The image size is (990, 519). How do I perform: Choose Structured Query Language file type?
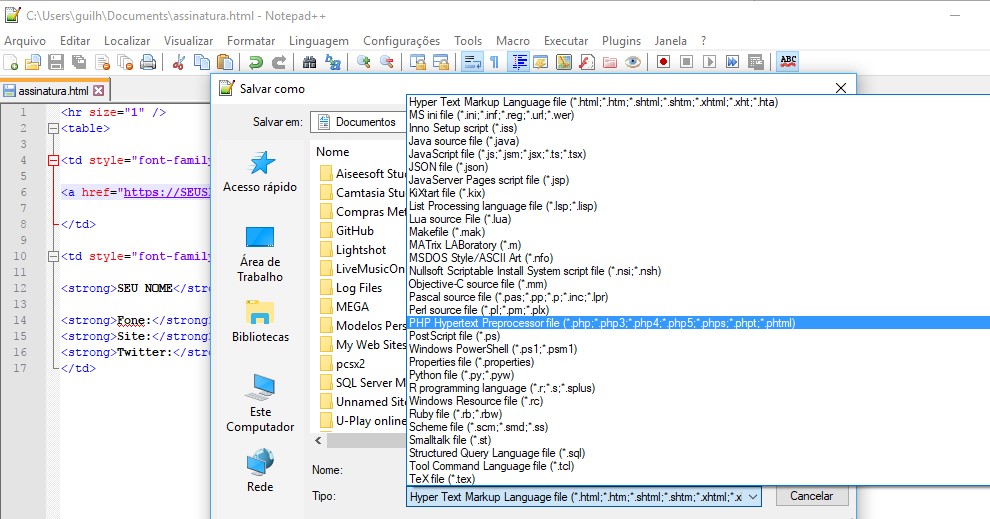[698, 453]
